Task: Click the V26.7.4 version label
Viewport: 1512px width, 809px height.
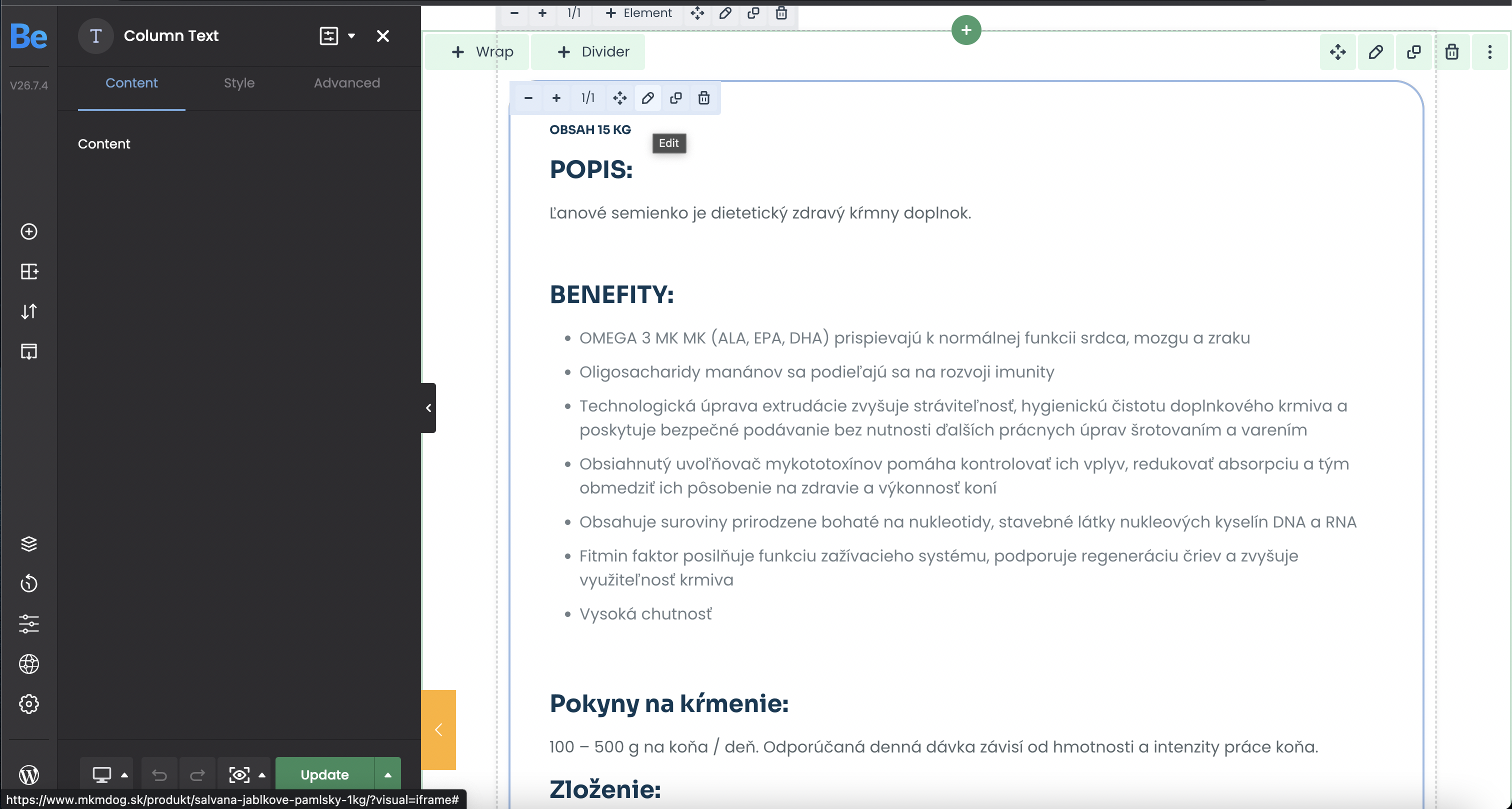Action: coord(29,85)
